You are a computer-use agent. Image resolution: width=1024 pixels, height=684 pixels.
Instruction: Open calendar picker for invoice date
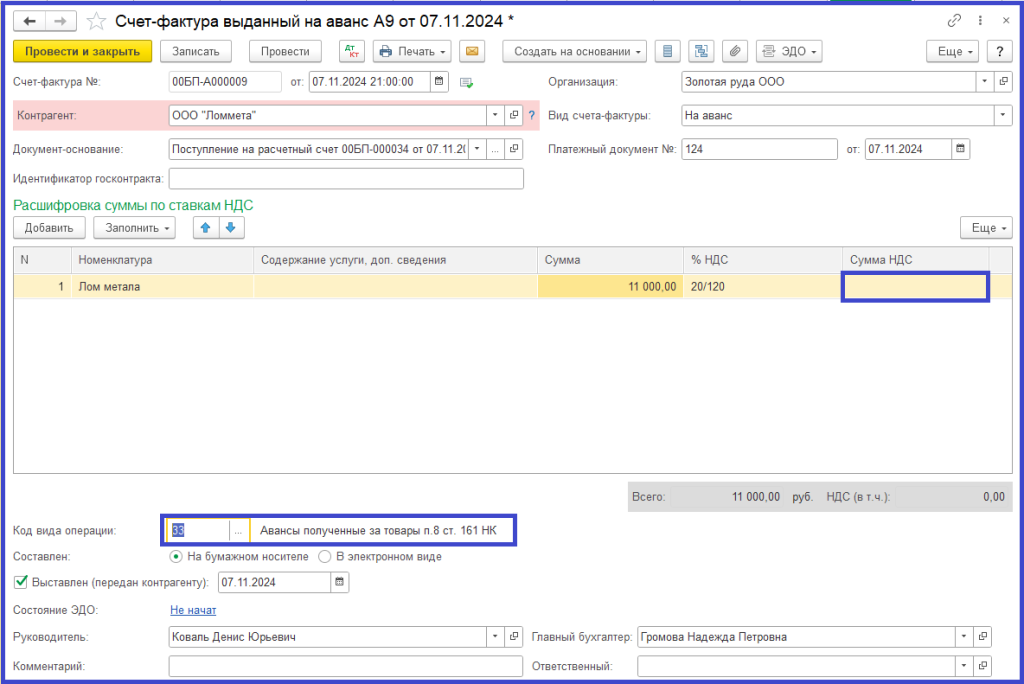coord(440,82)
